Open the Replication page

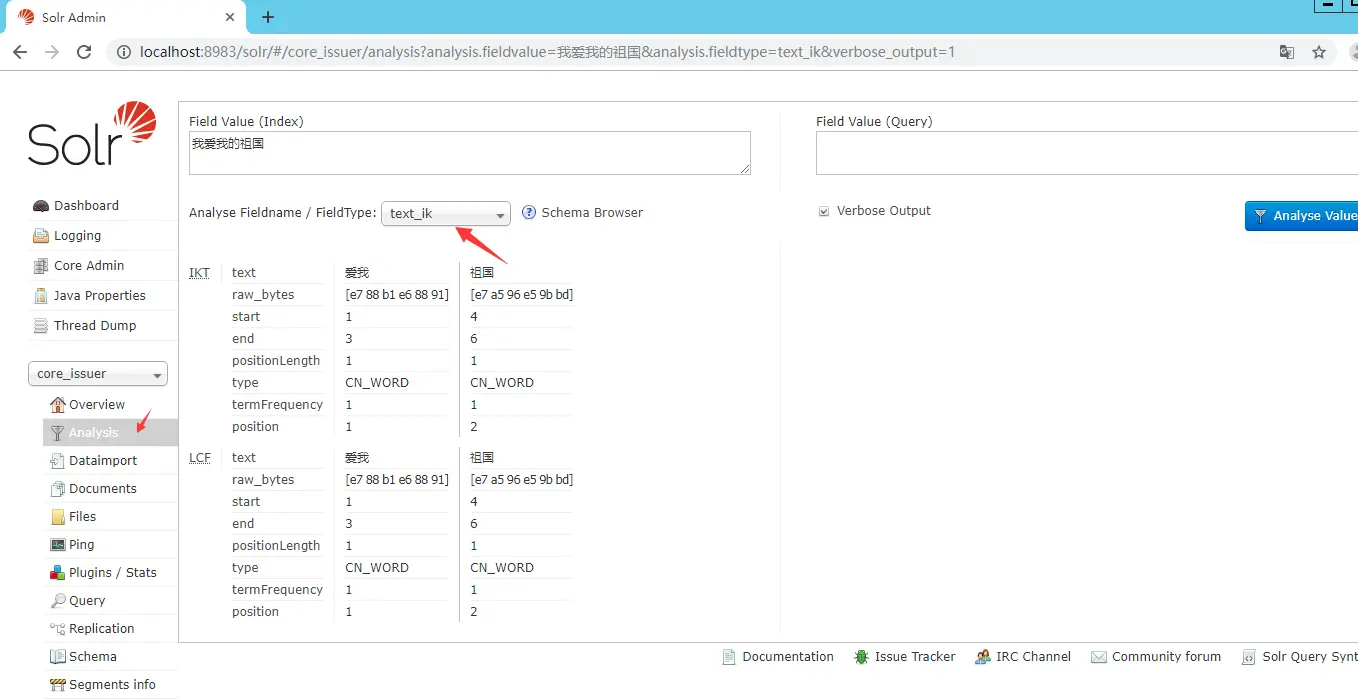coord(102,629)
